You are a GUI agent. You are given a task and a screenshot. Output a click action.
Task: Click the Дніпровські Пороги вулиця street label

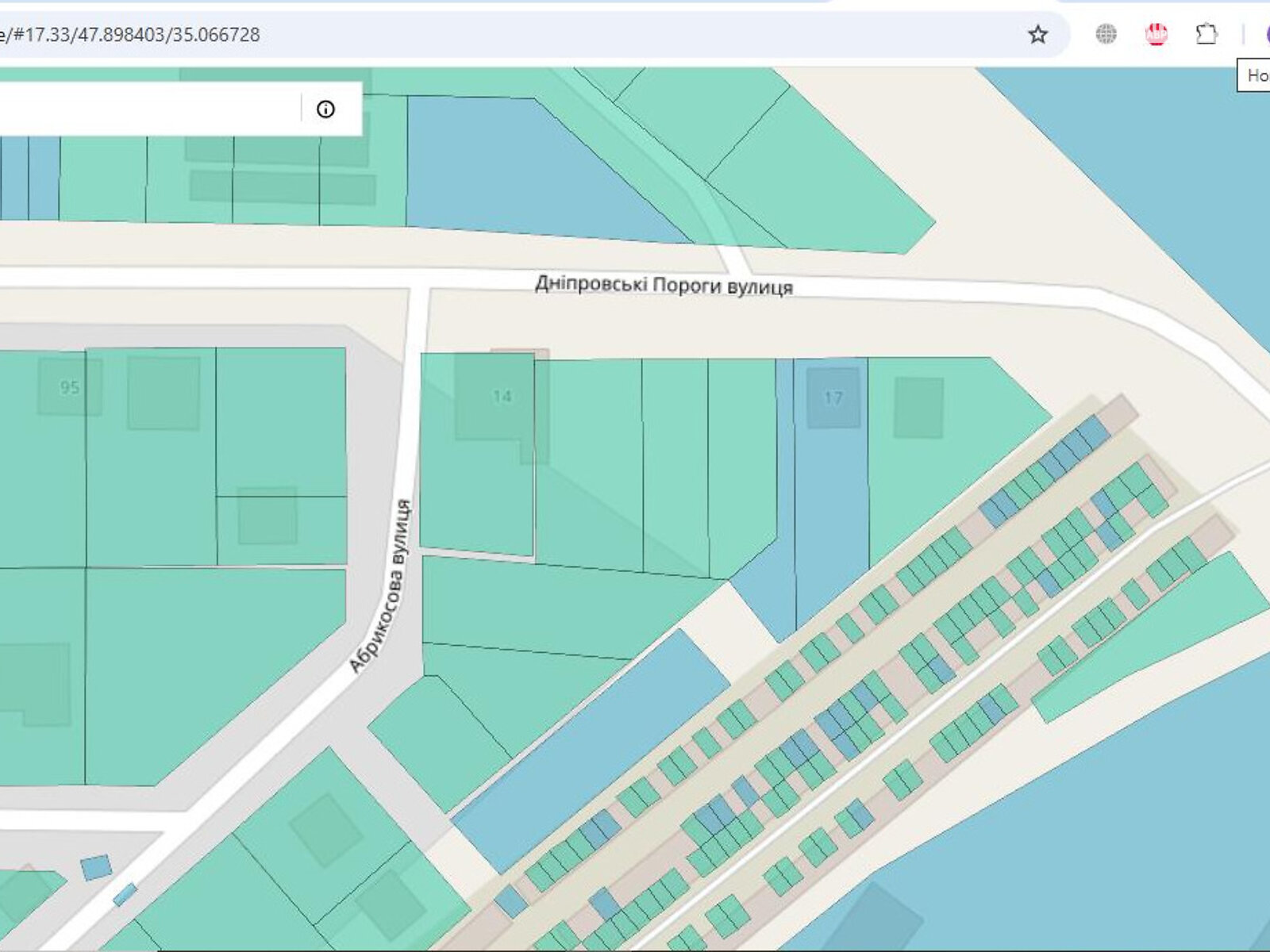click(664, 285)
